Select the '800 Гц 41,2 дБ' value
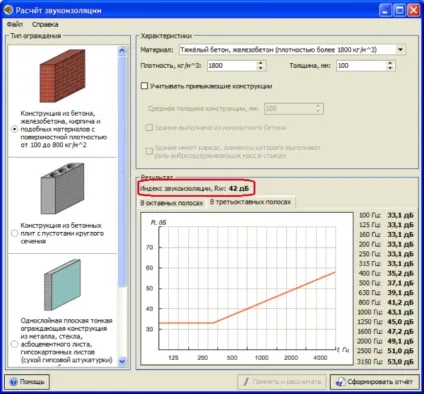 pos(386,302)
